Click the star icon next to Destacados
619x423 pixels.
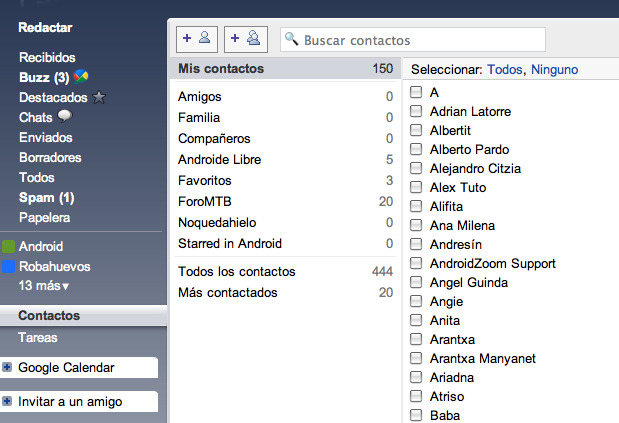pyautogui.click(x=98, y=97)
